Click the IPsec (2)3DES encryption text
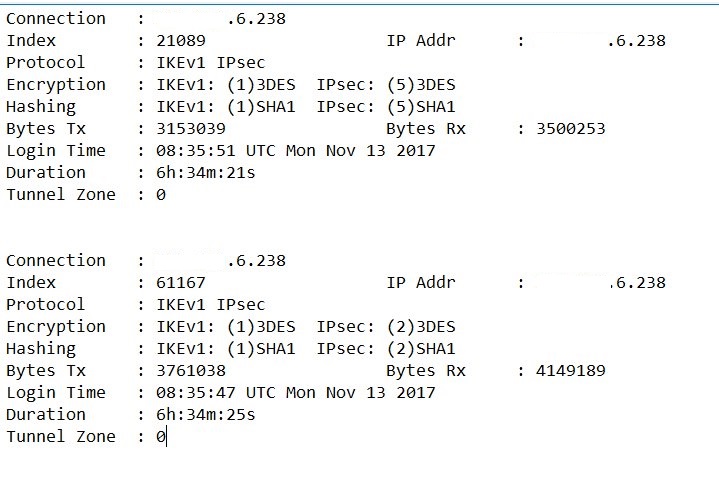The image size is (719, 481). tap(421, 326)
